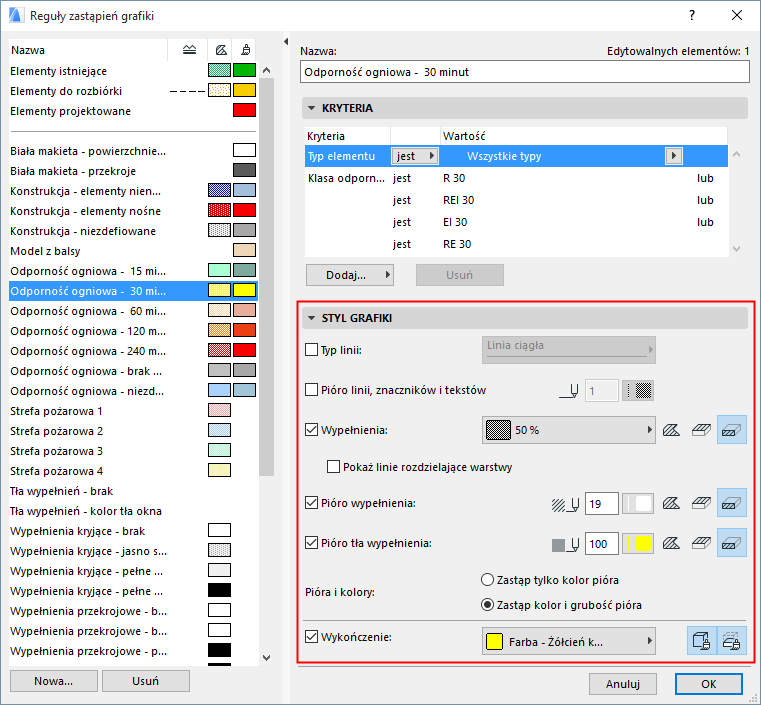Image resolution: width=761 pixels, height=705 pixels.
Task: Toggle cut fill icon in Wypełnienia row
Action: coord(731,430)
